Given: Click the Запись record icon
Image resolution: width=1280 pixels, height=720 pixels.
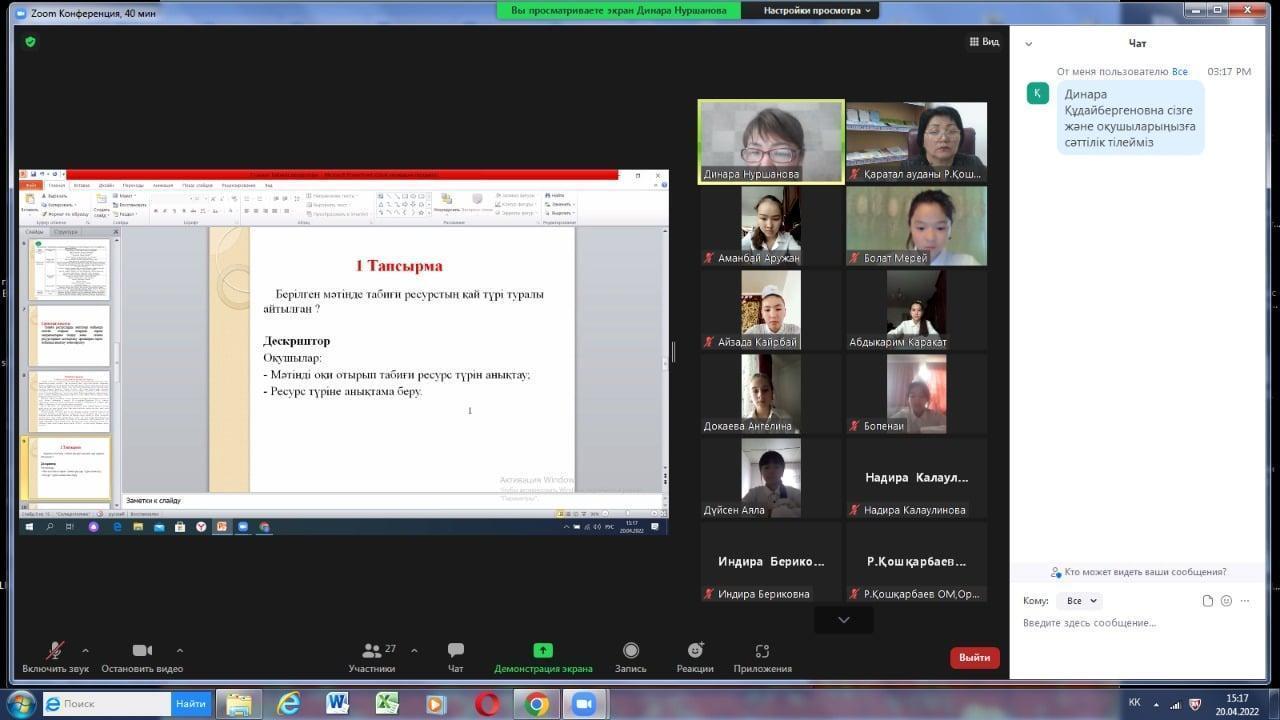Looking at the screenshot, I should (631, 651).
